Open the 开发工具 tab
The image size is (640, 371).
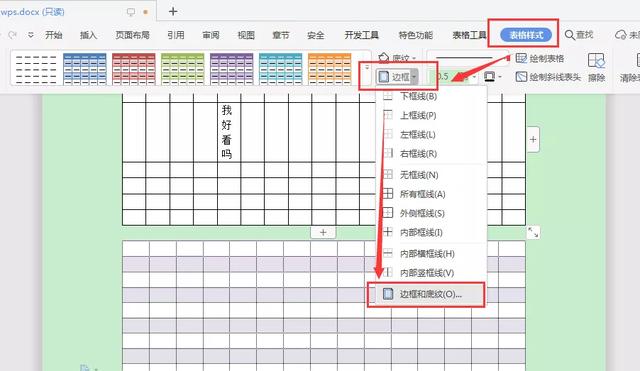click(x=361, y=35)
